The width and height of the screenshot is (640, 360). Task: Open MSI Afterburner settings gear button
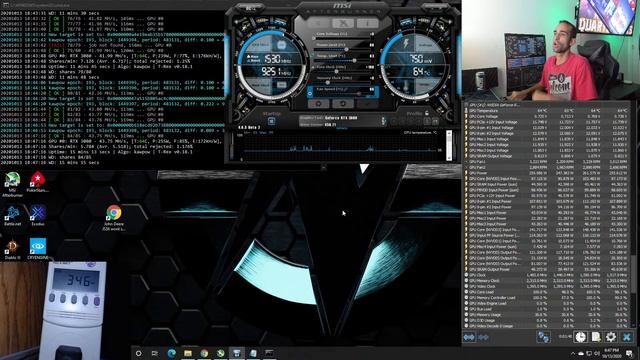(x=319, y=104)
